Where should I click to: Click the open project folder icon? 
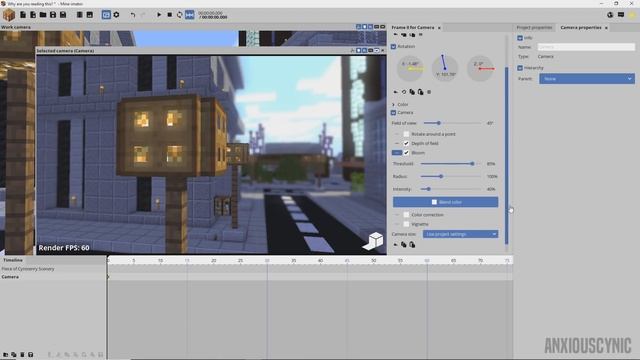(43, 15)
